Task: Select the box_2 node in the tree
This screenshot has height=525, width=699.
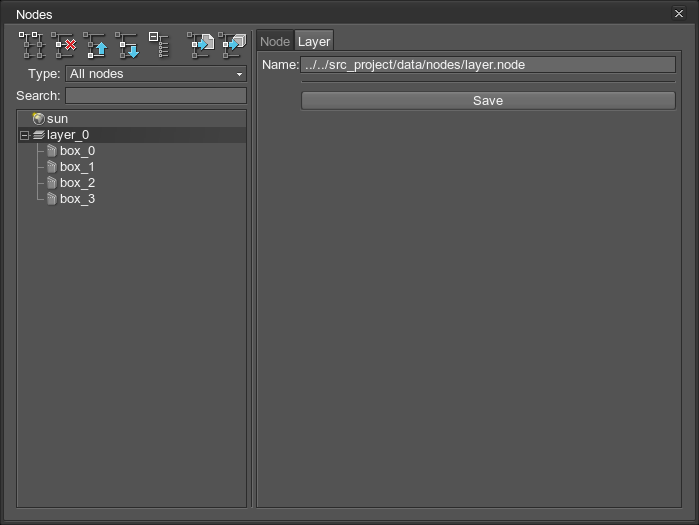Action: coord(77,183)
